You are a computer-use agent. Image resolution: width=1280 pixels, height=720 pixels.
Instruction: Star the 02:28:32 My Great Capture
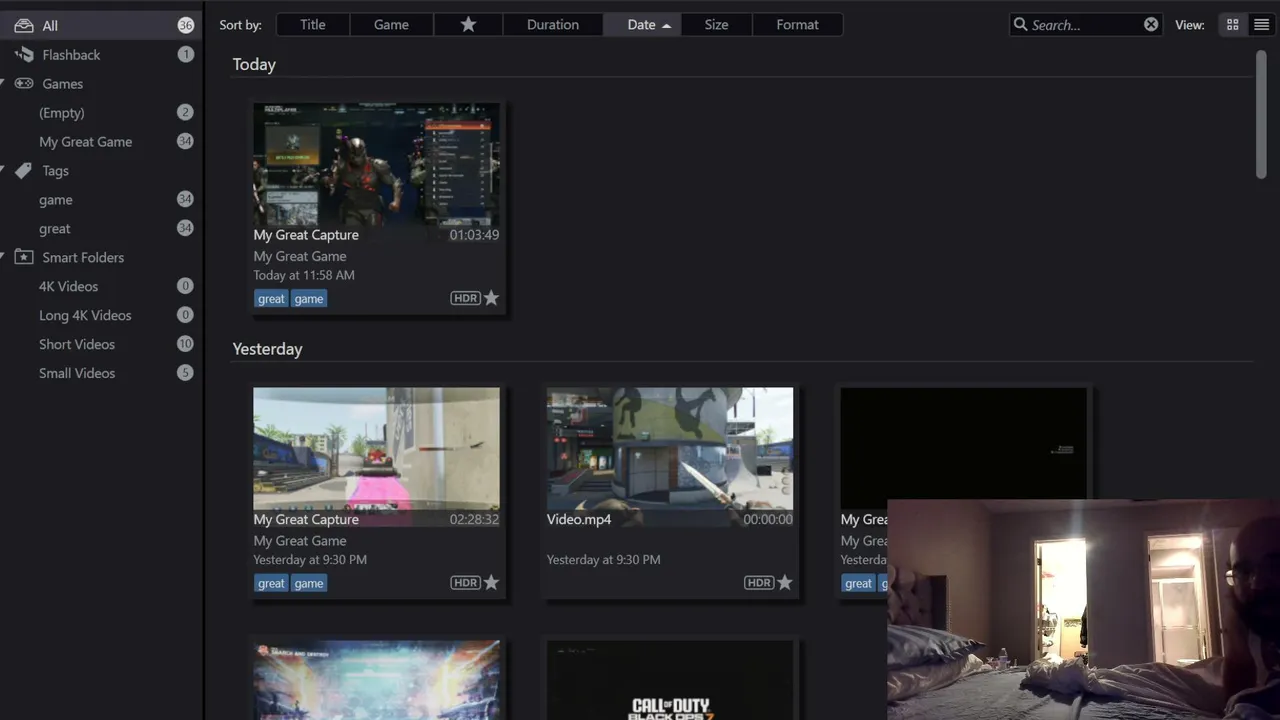pyautogui.click(x=491, y=583)
